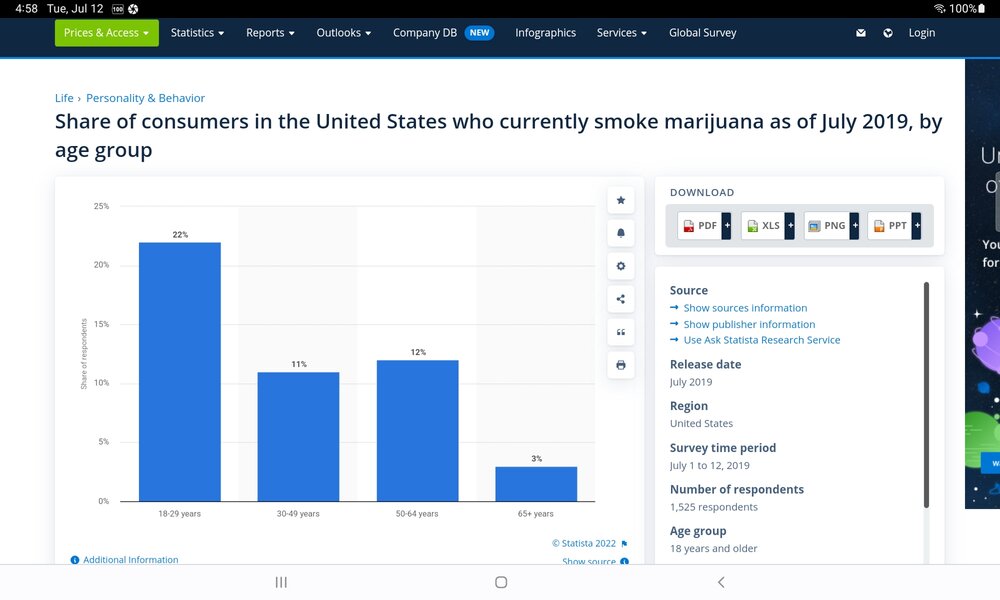Image resolution: width=1000 pixels, height=600 pixels.
Task: Download the statistic as XLS
Action: 763,226
